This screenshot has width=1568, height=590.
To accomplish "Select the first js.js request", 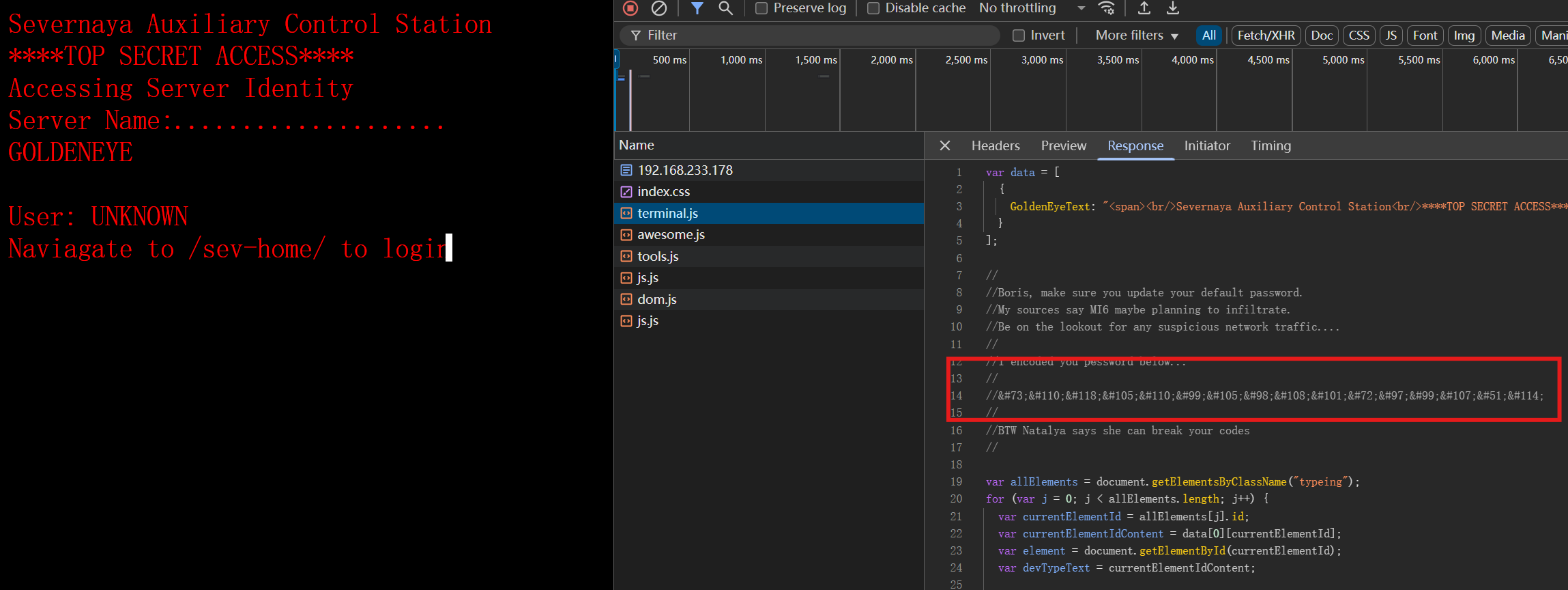I will (769, 278).
